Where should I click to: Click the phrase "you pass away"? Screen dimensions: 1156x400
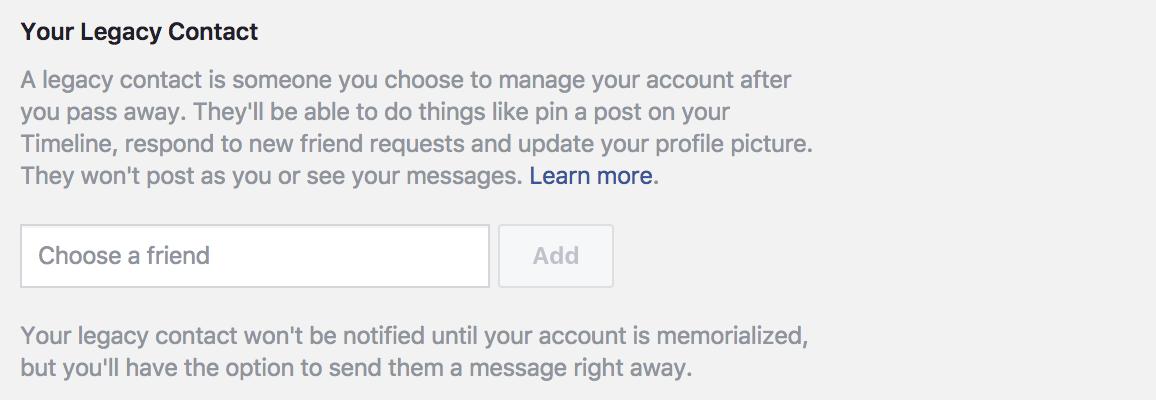pyautogui.click(x=86, y=111)
